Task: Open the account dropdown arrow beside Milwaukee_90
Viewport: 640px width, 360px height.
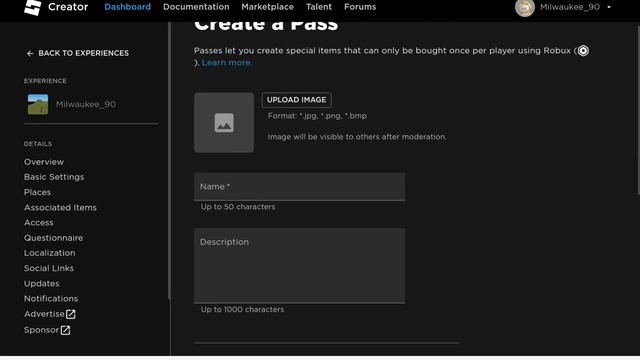Action: pos(609,7)
